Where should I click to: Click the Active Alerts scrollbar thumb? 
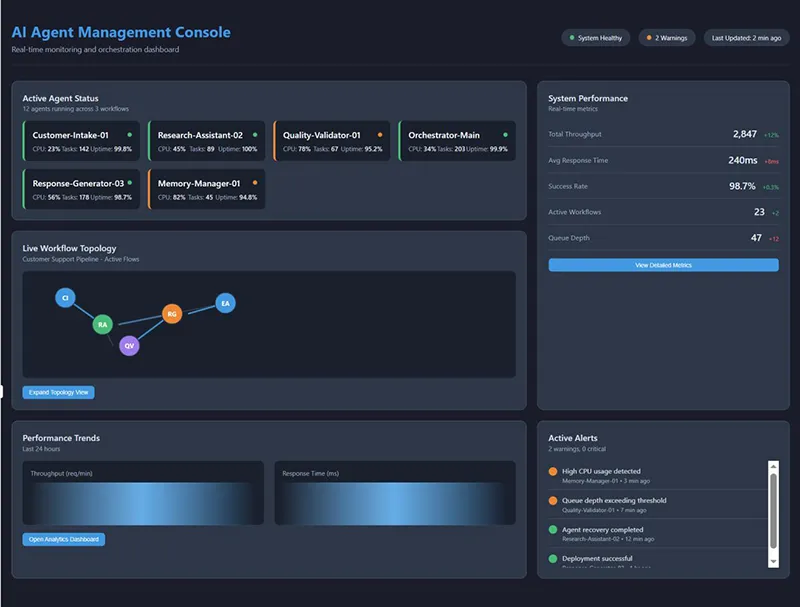(x=773, y=511)
